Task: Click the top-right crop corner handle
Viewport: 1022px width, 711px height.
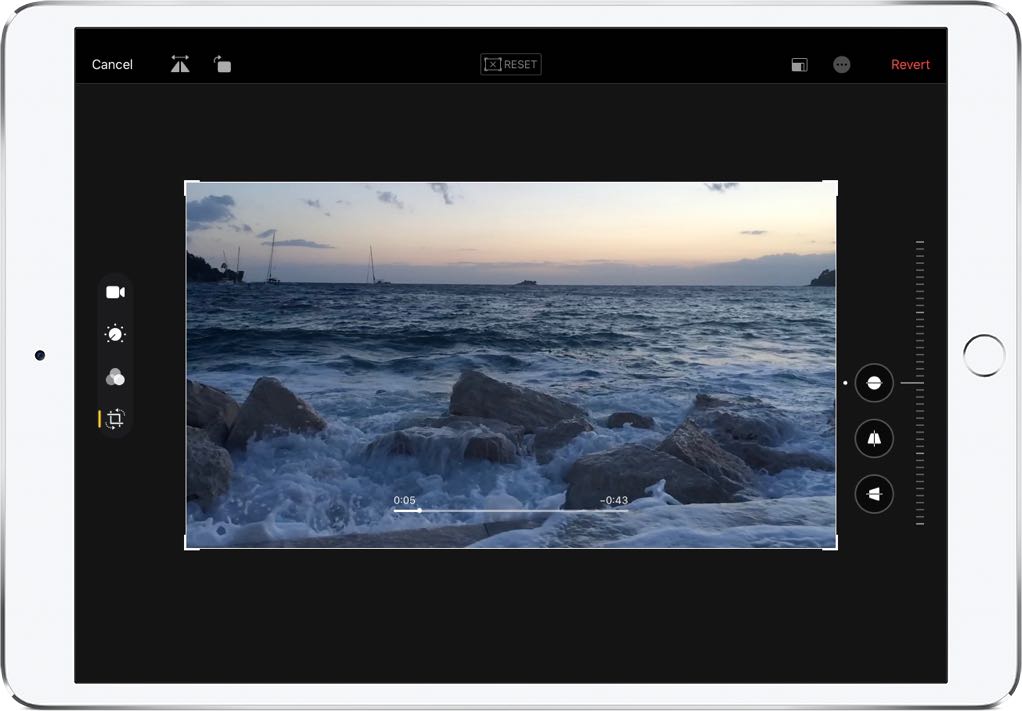Action: [835, 183]
